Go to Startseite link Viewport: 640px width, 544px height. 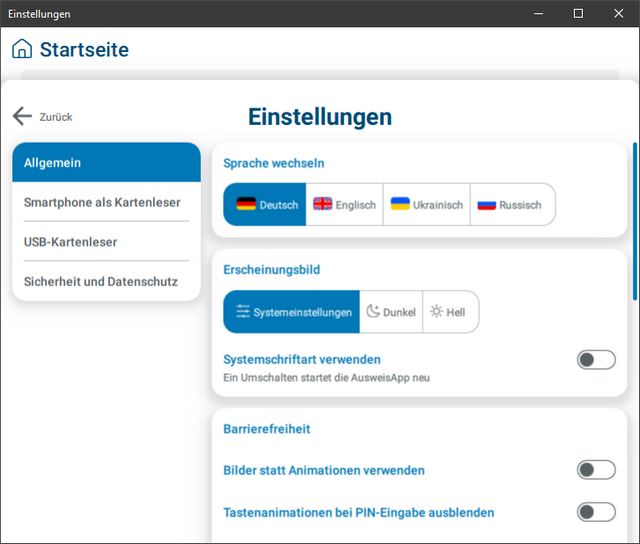[84, 49]
